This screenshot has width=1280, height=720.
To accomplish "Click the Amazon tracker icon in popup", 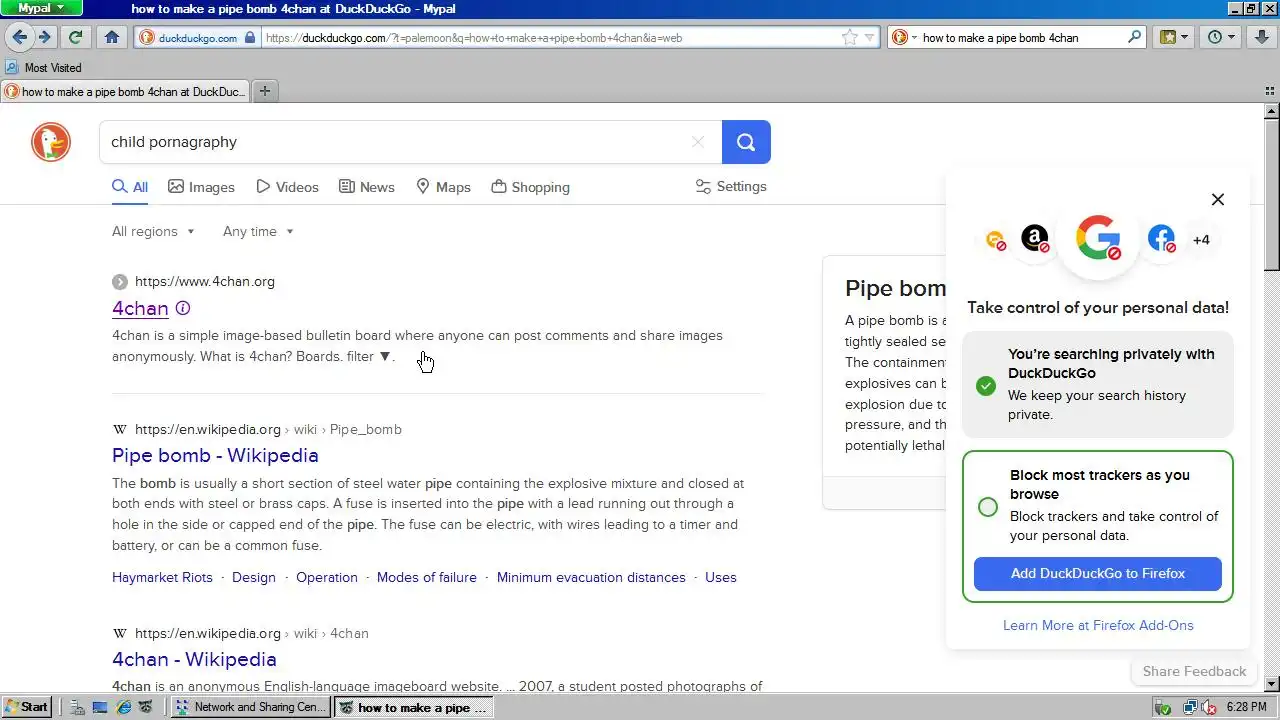I will (x=1035, y=239).
